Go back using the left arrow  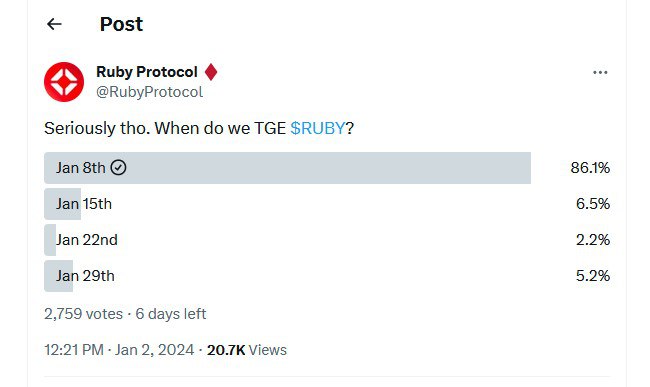pos(54,24)
